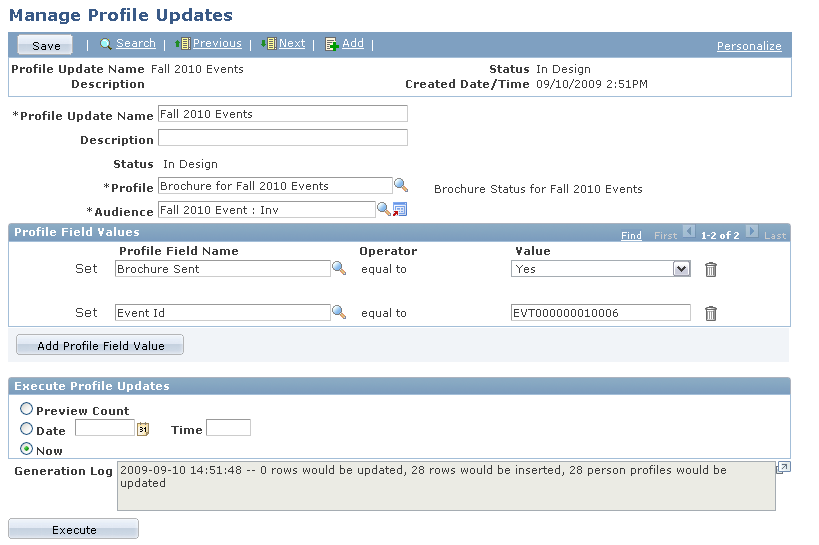Screen dimensions: 819x545
Task: Delete the Brochure Sent row with trash icon
Action: 710,269
